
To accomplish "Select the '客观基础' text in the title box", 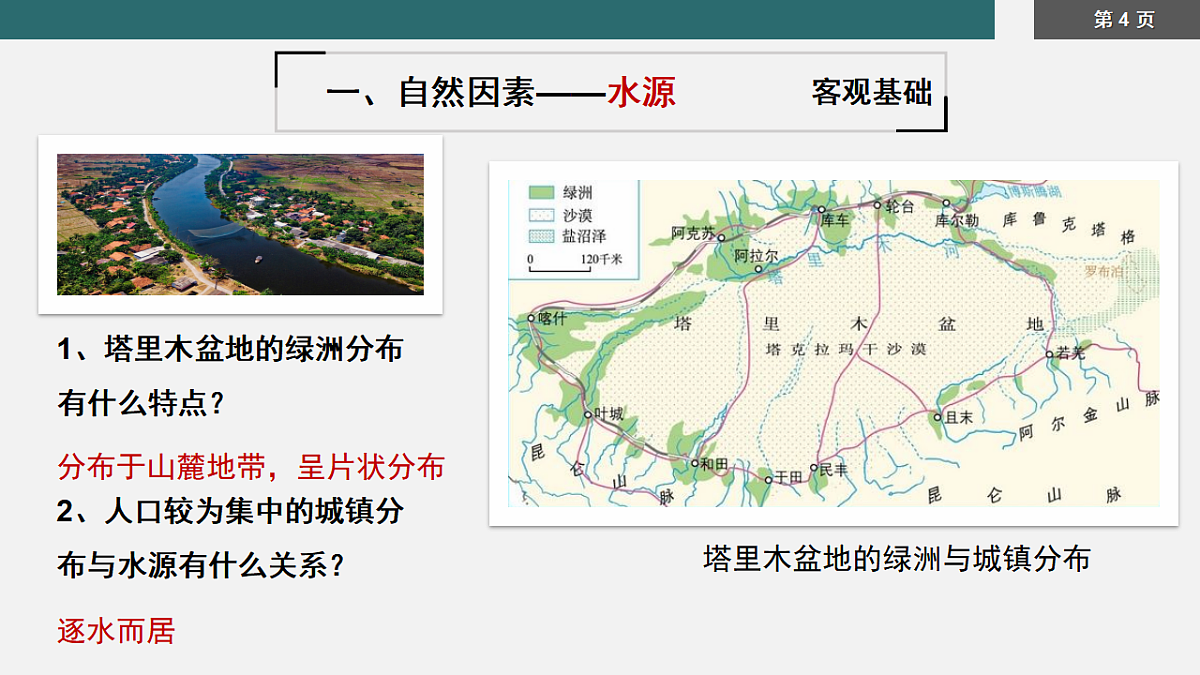I will 872,92.
